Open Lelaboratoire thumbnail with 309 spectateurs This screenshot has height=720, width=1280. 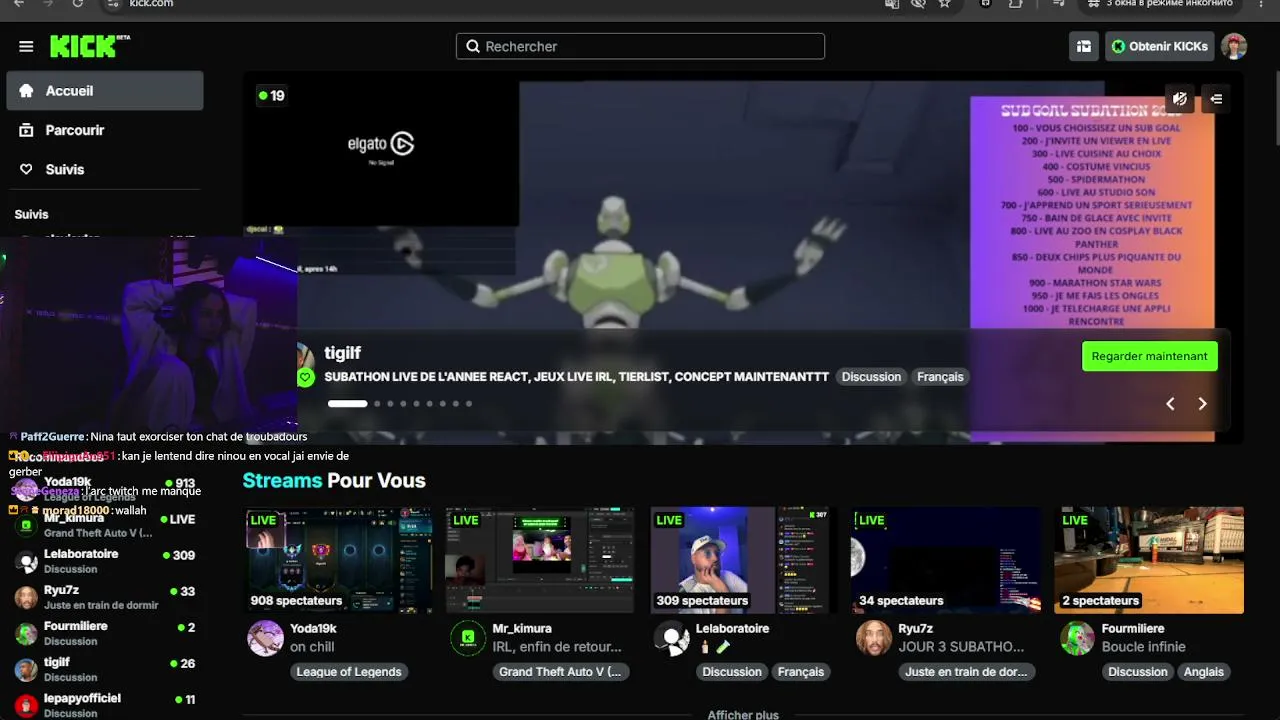click(744, 560)
